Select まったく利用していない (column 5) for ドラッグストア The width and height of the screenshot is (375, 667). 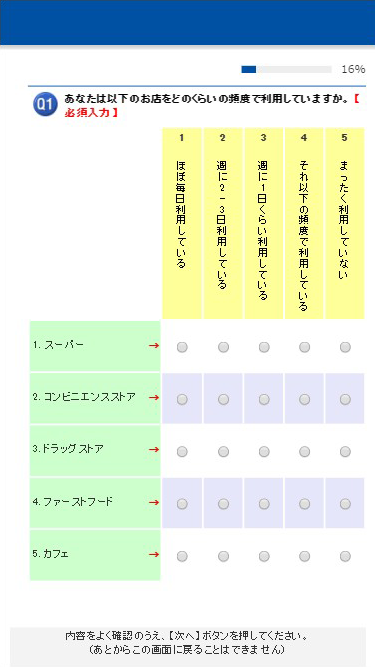click(x=345, y=452)
